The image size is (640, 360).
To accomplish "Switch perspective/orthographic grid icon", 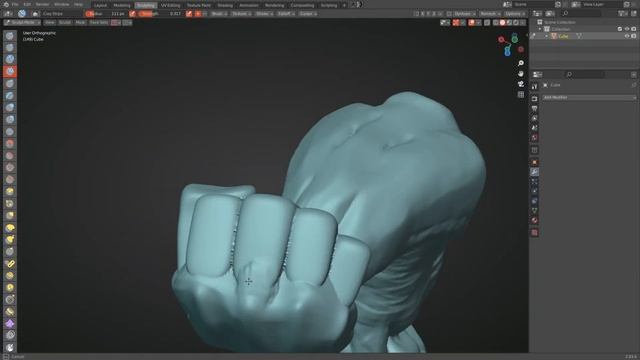I will pyautogui.click(x=521, y=95).
